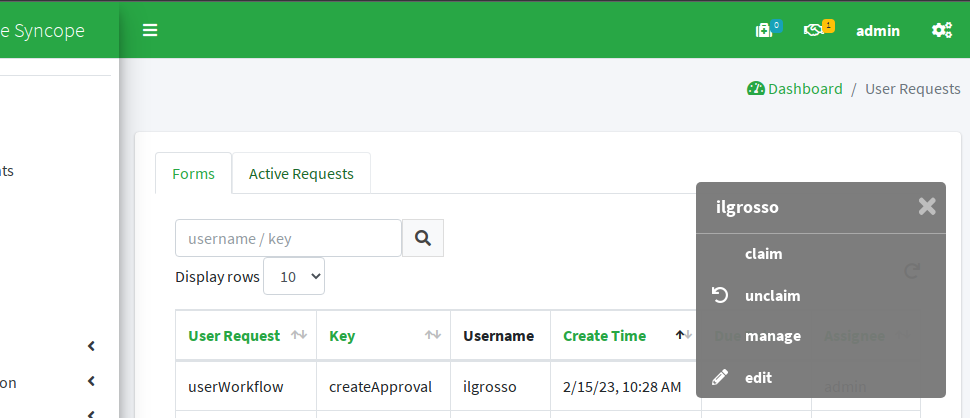Close the ilgrosso actions popup
The width and height of the screenshot is (970, 418).
pos(927,206)
